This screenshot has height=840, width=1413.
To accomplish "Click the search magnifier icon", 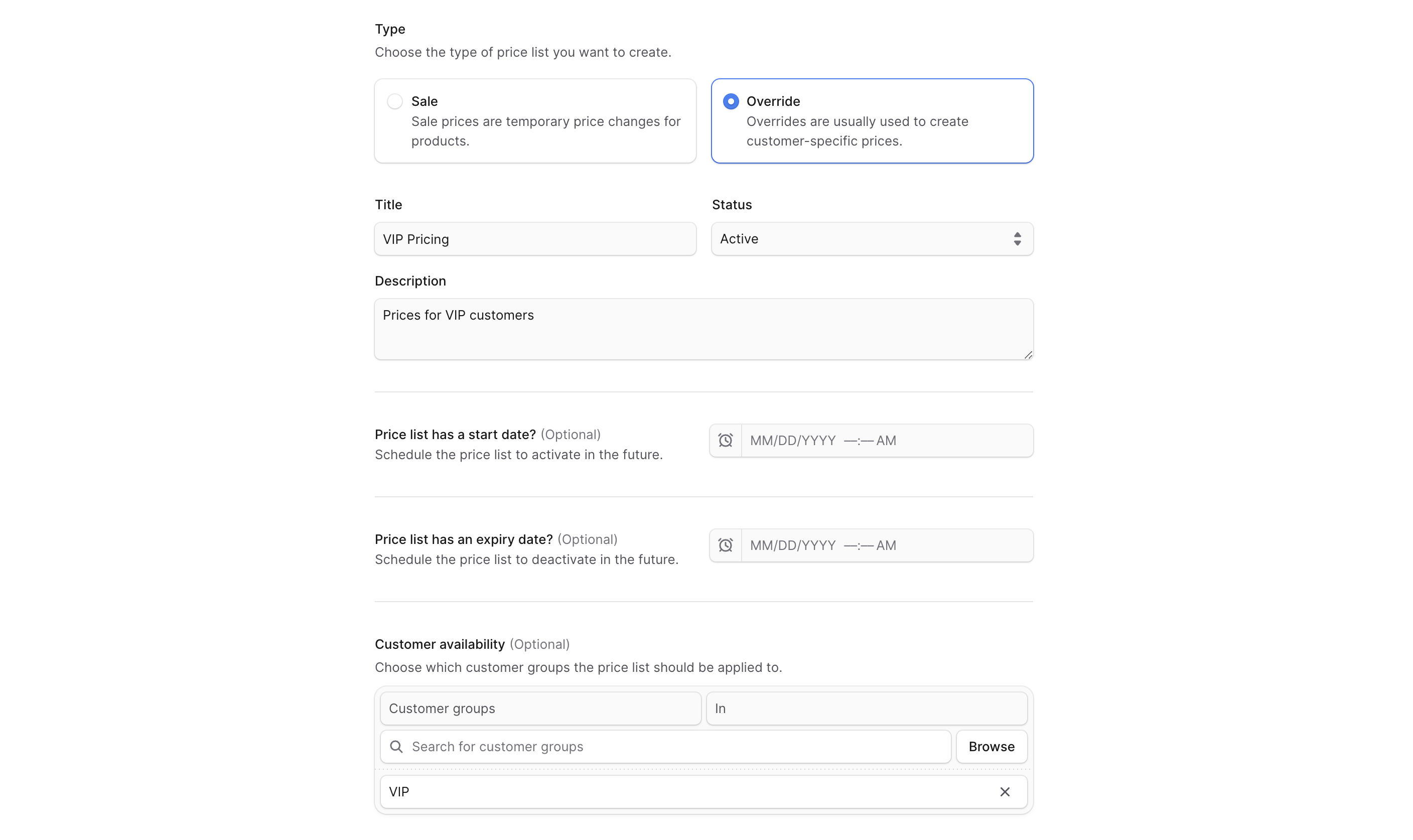I will tap(396, 747).
